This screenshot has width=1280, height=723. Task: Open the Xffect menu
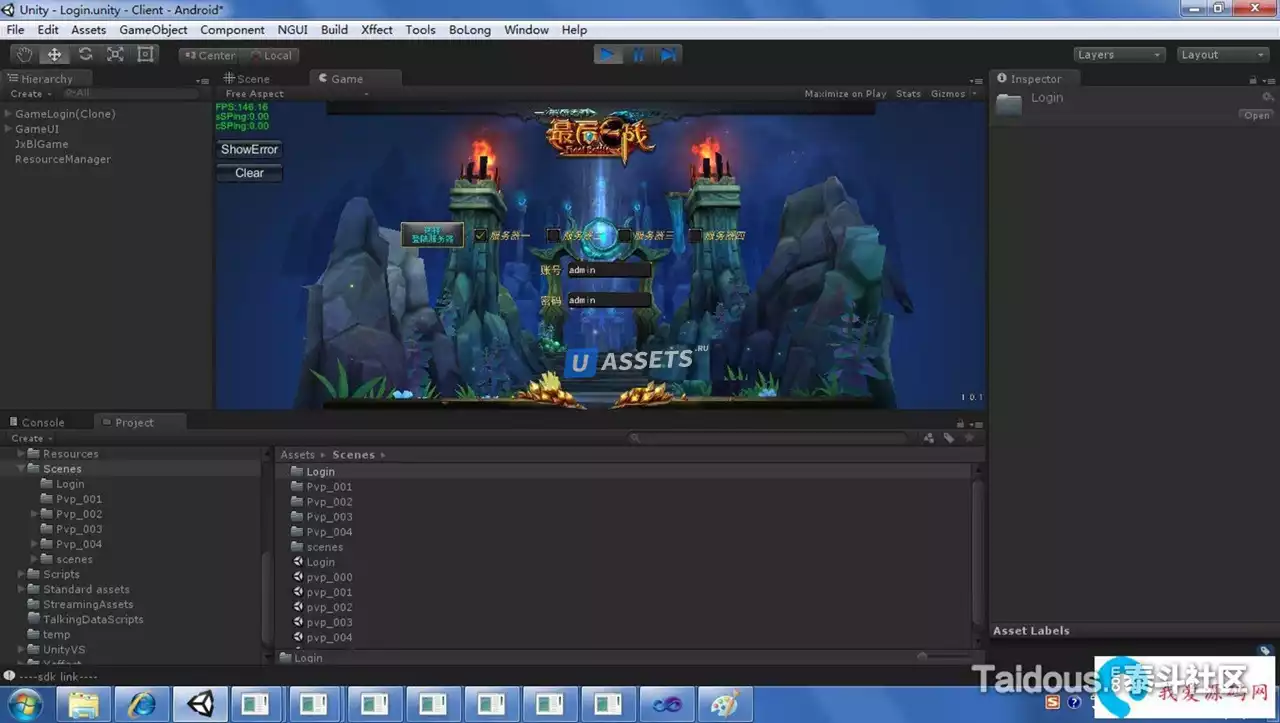tap(377, 30)
